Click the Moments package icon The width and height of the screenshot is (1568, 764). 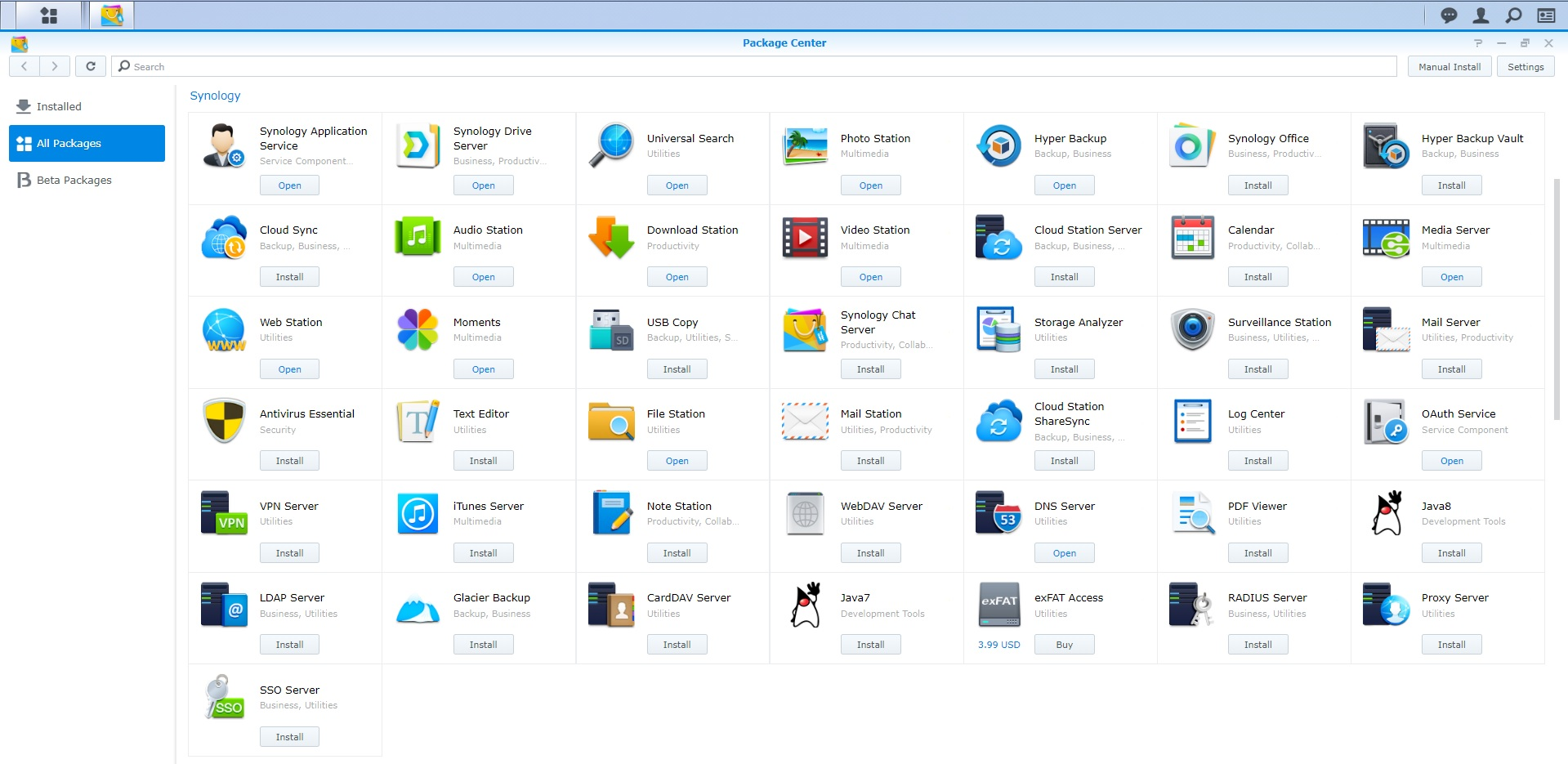point(418,329)
